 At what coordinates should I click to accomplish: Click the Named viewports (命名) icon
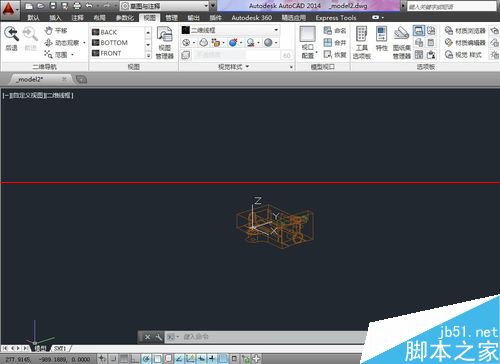(328, 31)
